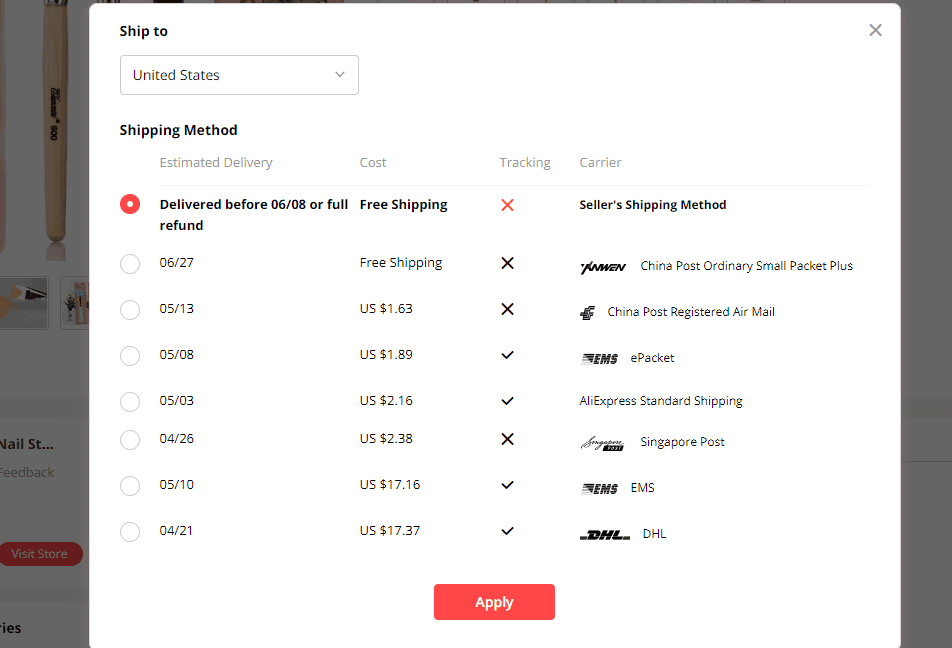The height and width of the screenshot is (648, 952).
Task: Click the '05/03' delivery date
Action: click(177, 401)
